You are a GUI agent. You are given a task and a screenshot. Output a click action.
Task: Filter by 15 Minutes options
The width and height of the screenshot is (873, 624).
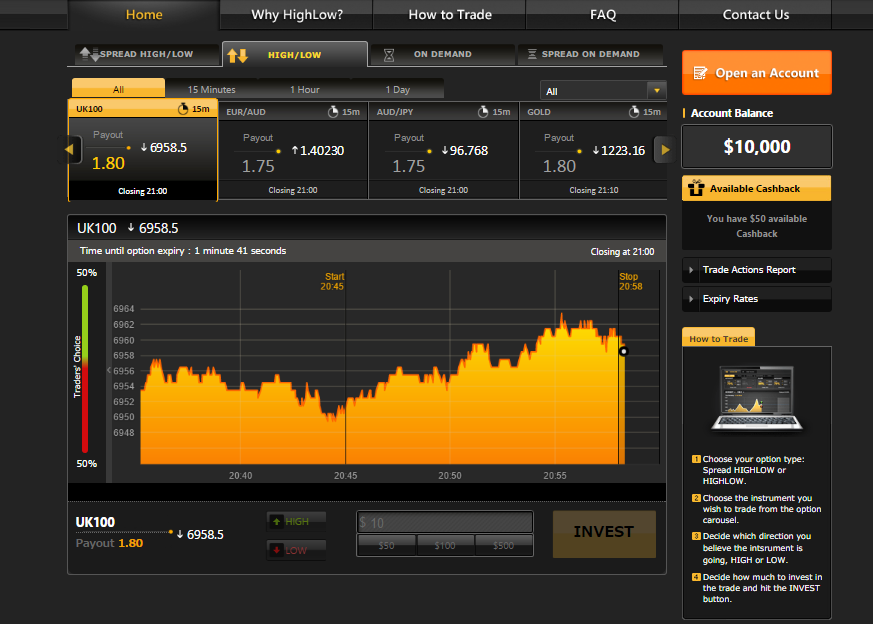pyautogui.click(x=212, y=89)
